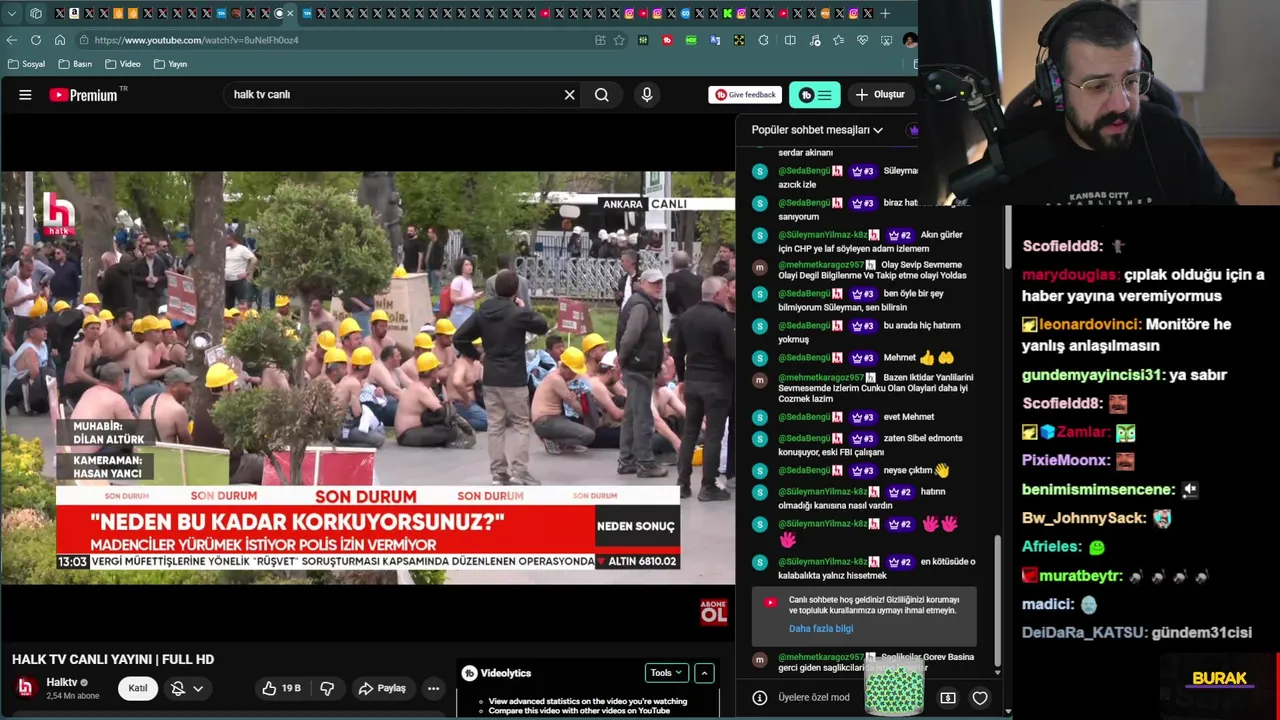Viewport: 1280px width, 720px height.
Task: Open the Halktv channel name link
Action: [x=62, y=682]
